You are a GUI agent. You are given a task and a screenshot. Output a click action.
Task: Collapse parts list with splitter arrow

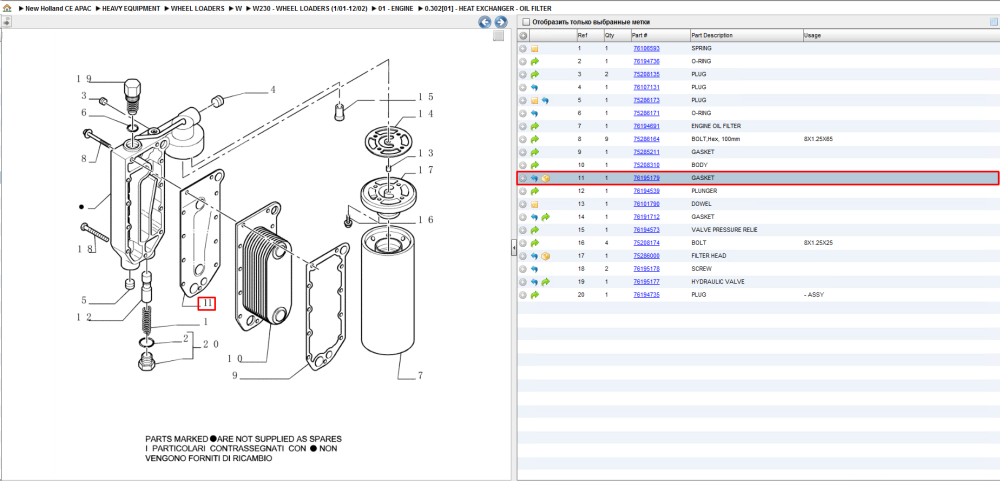click(x=513, y=249)
